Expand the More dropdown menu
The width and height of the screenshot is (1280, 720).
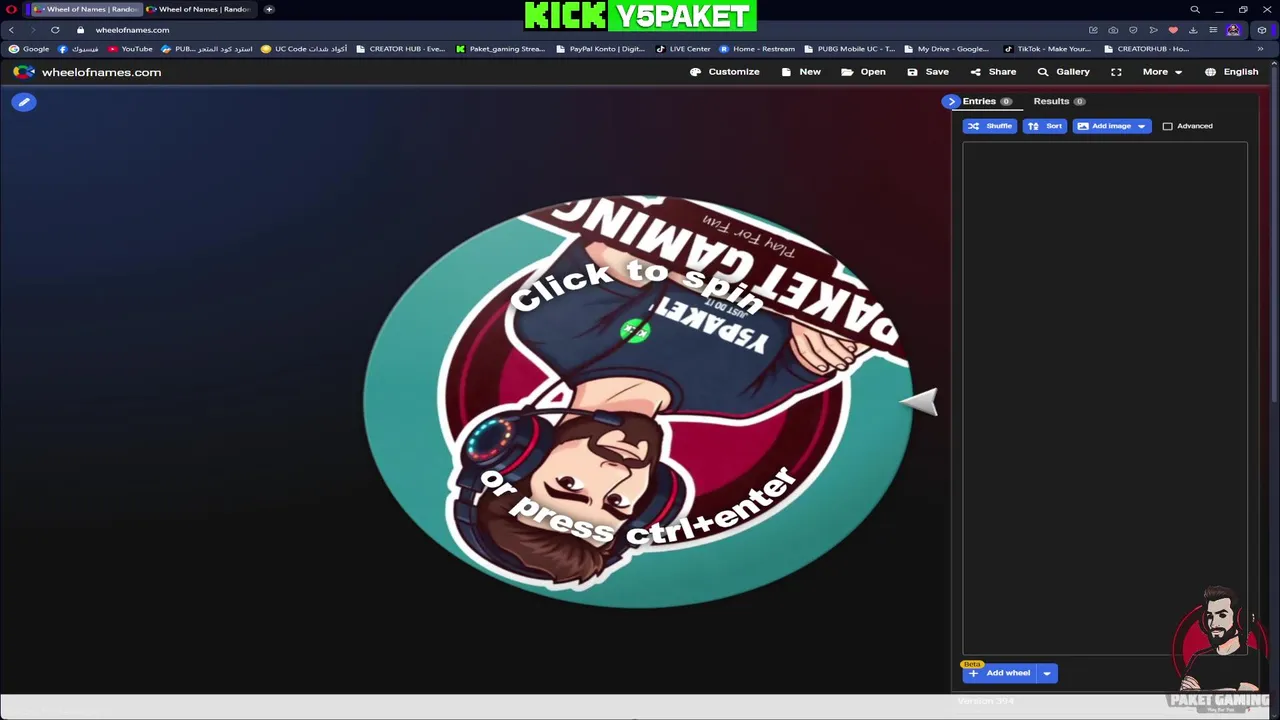point(1162,72)
